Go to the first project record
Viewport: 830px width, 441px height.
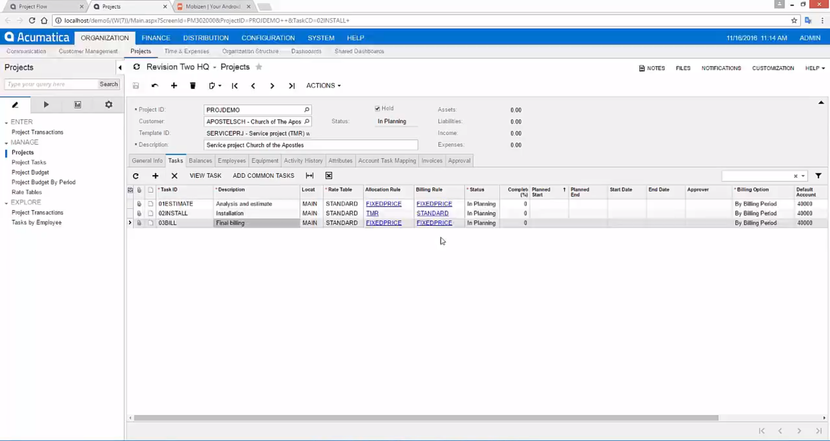click(235, 86)
